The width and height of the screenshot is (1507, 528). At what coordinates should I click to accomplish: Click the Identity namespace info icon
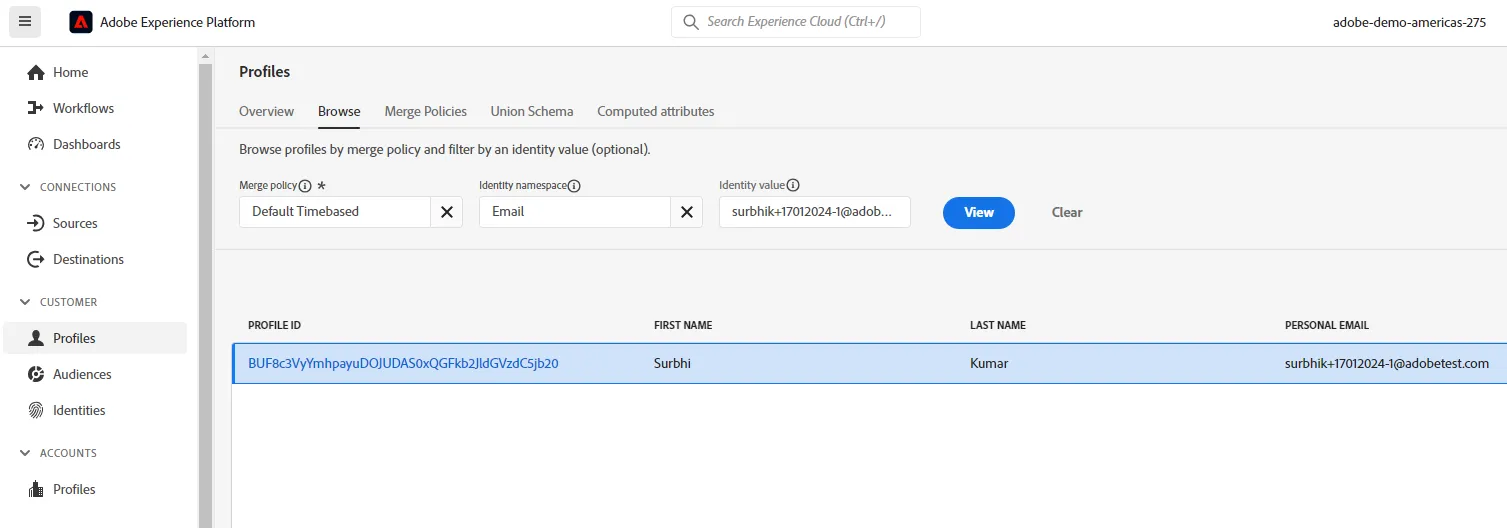click(574, 185)
